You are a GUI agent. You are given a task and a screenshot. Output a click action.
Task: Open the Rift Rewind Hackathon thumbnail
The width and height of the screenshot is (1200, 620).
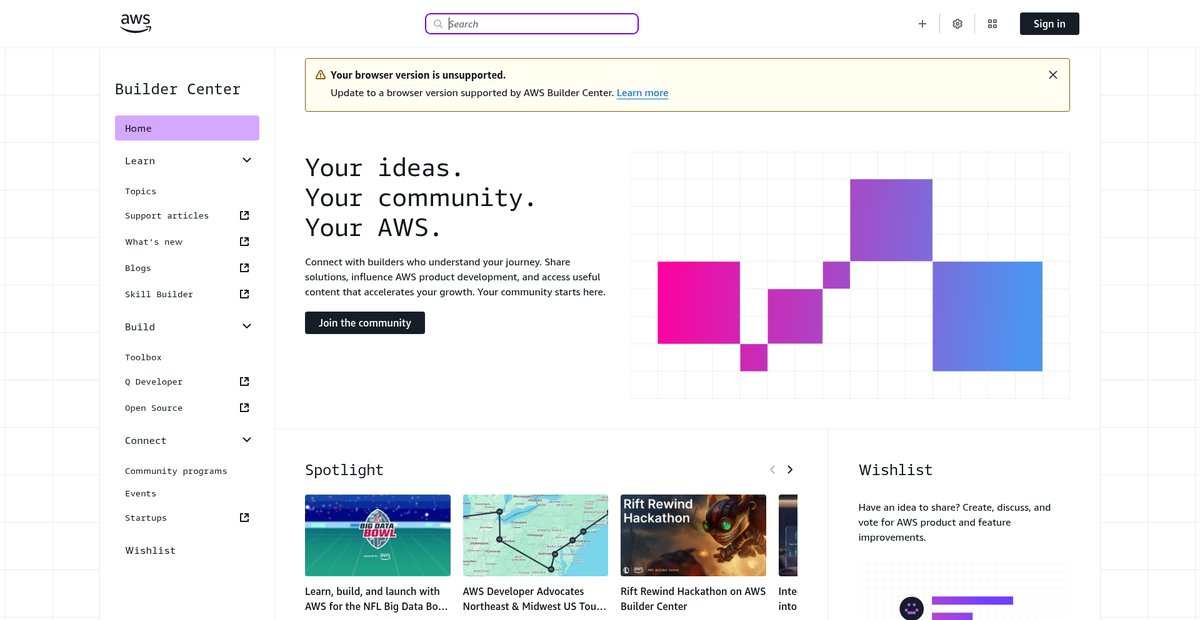coord(693,535)
